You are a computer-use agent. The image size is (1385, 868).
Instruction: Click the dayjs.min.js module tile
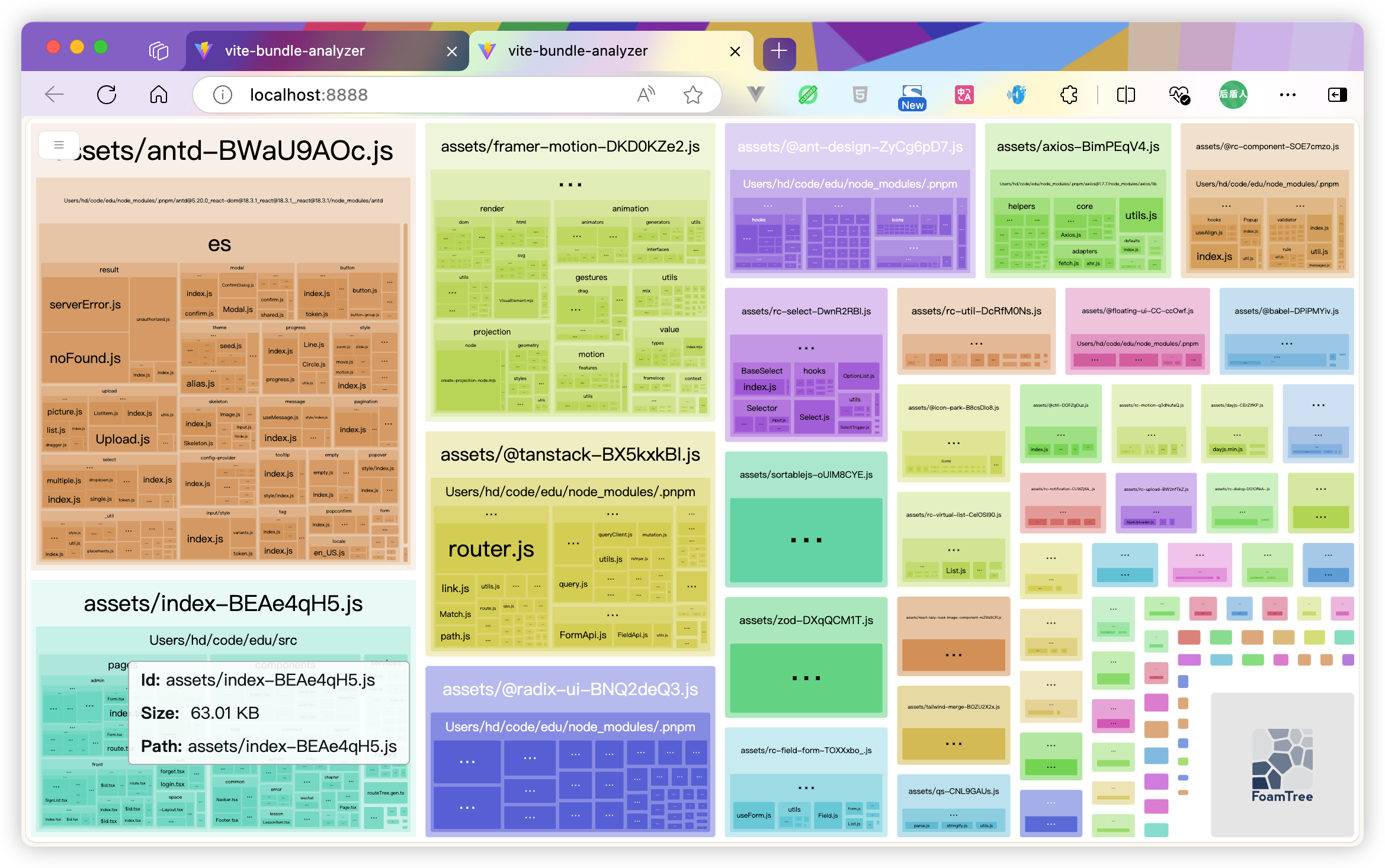coord(1227,449)
